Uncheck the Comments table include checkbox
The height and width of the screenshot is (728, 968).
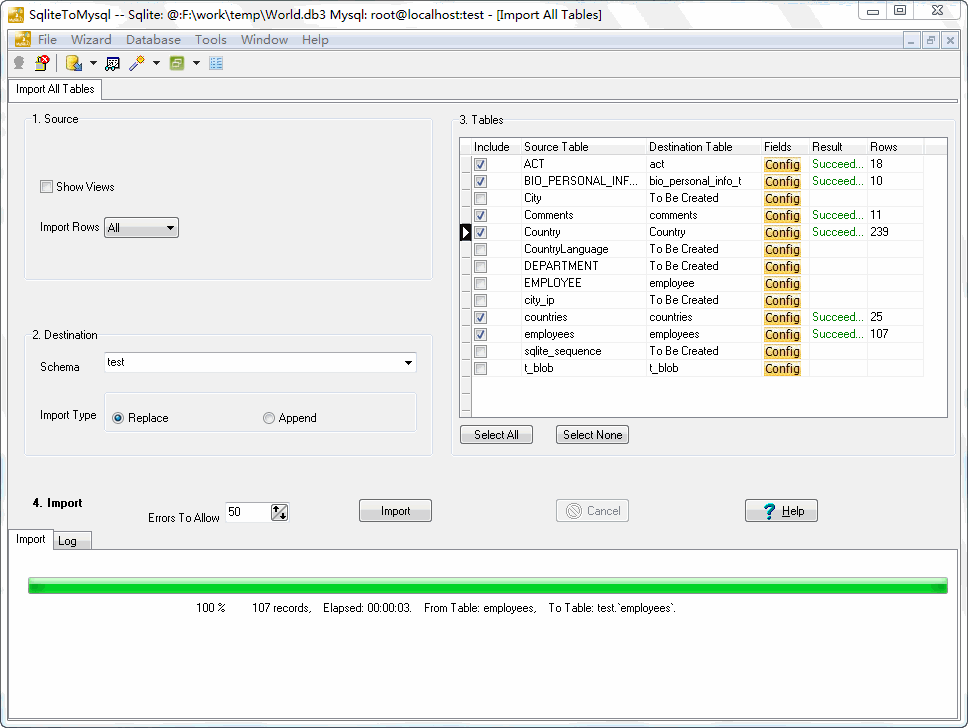point(480,215)
